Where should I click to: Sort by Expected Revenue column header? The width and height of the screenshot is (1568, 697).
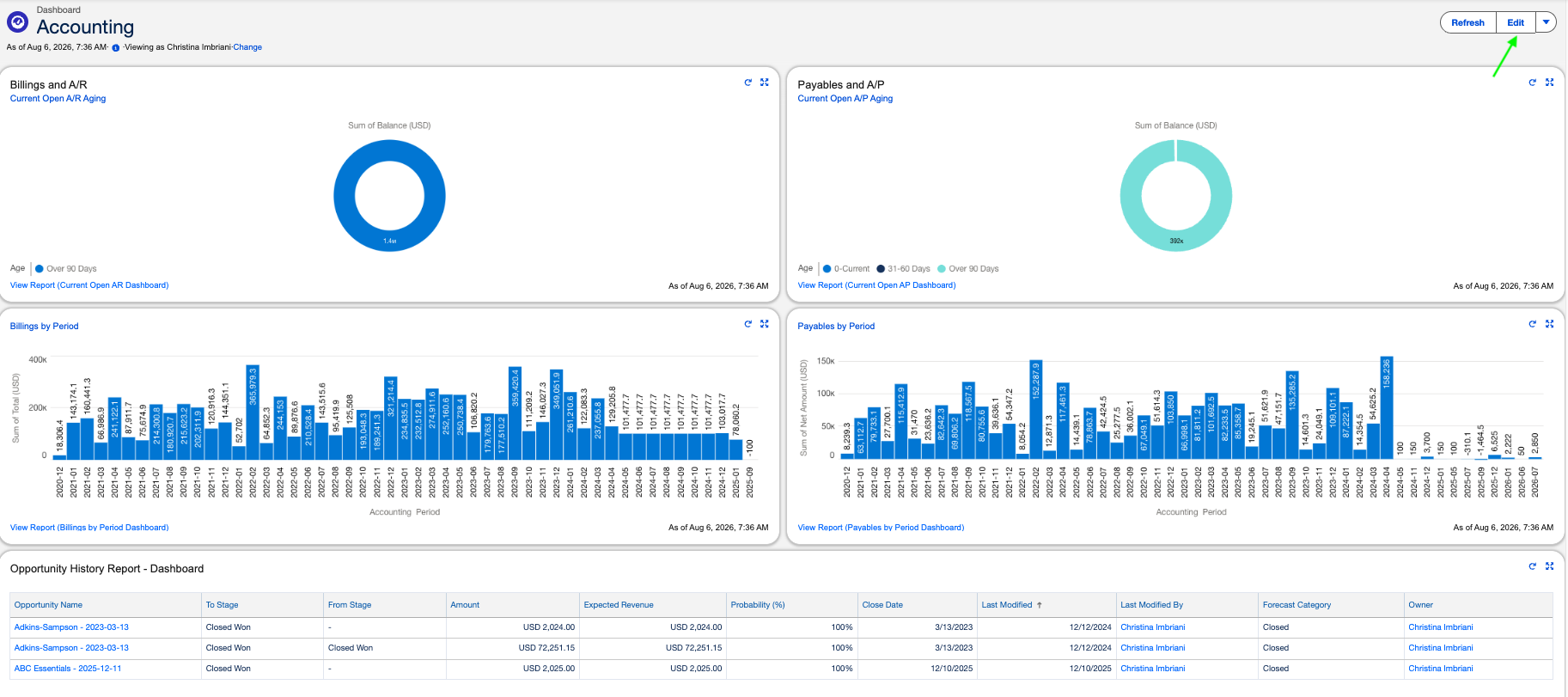[x=619, y=605]
